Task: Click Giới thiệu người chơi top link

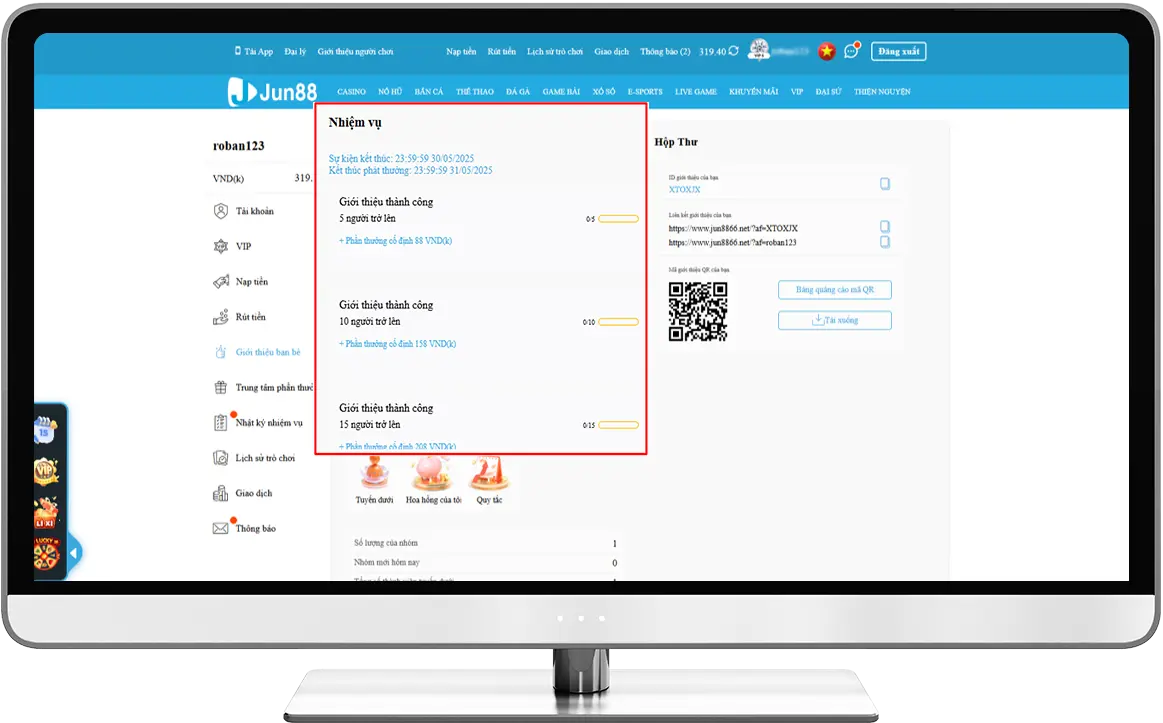Action: 355,52
